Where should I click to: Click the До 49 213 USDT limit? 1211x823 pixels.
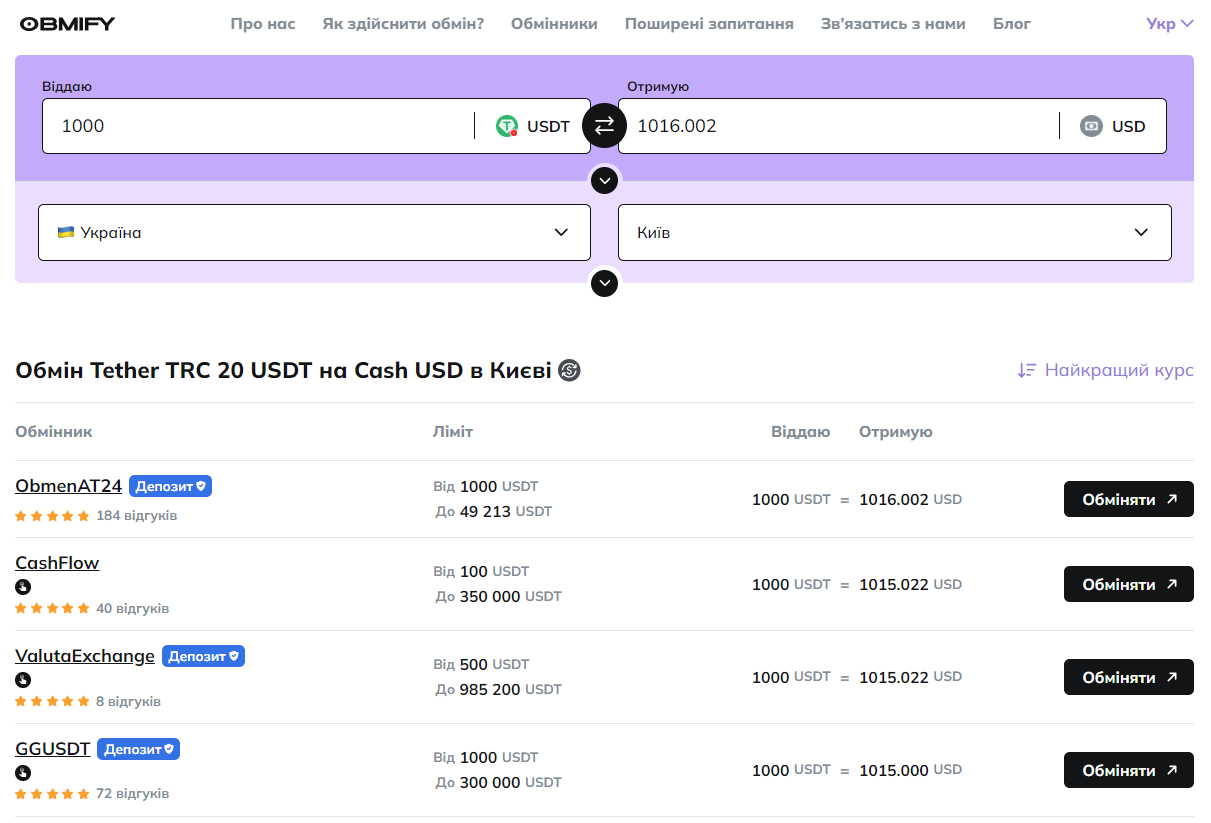click(x=494, y=511)
